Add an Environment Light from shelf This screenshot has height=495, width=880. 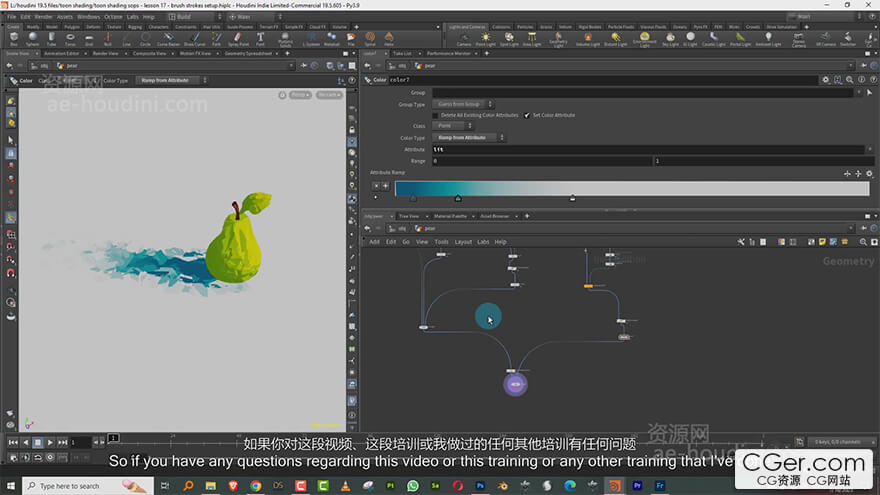644,38
